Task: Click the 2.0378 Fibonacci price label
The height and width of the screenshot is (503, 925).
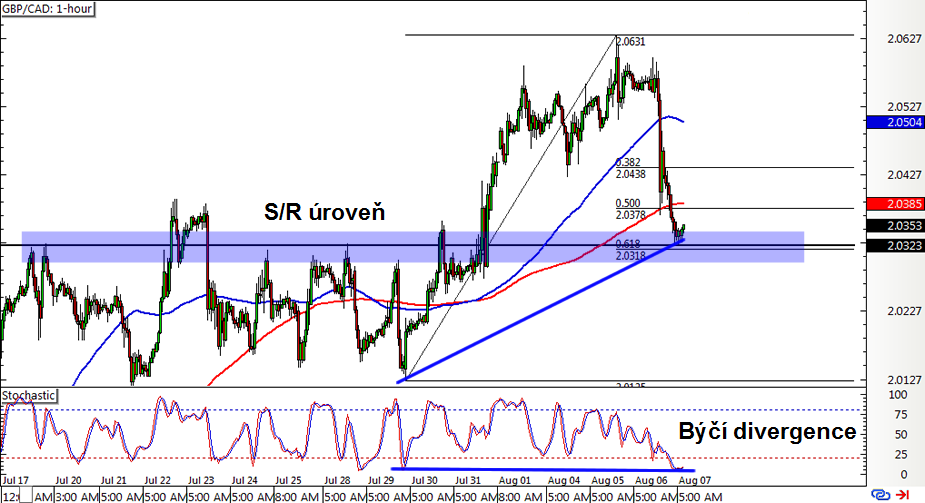Action: (631, 215)
